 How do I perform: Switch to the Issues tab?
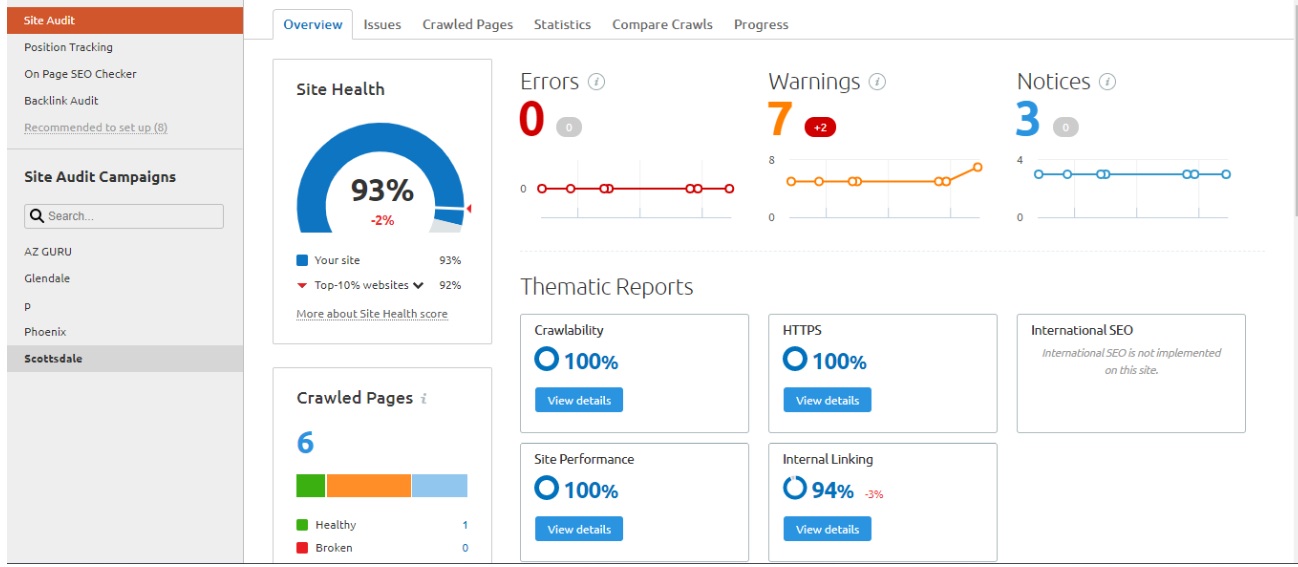coord(382,24)
